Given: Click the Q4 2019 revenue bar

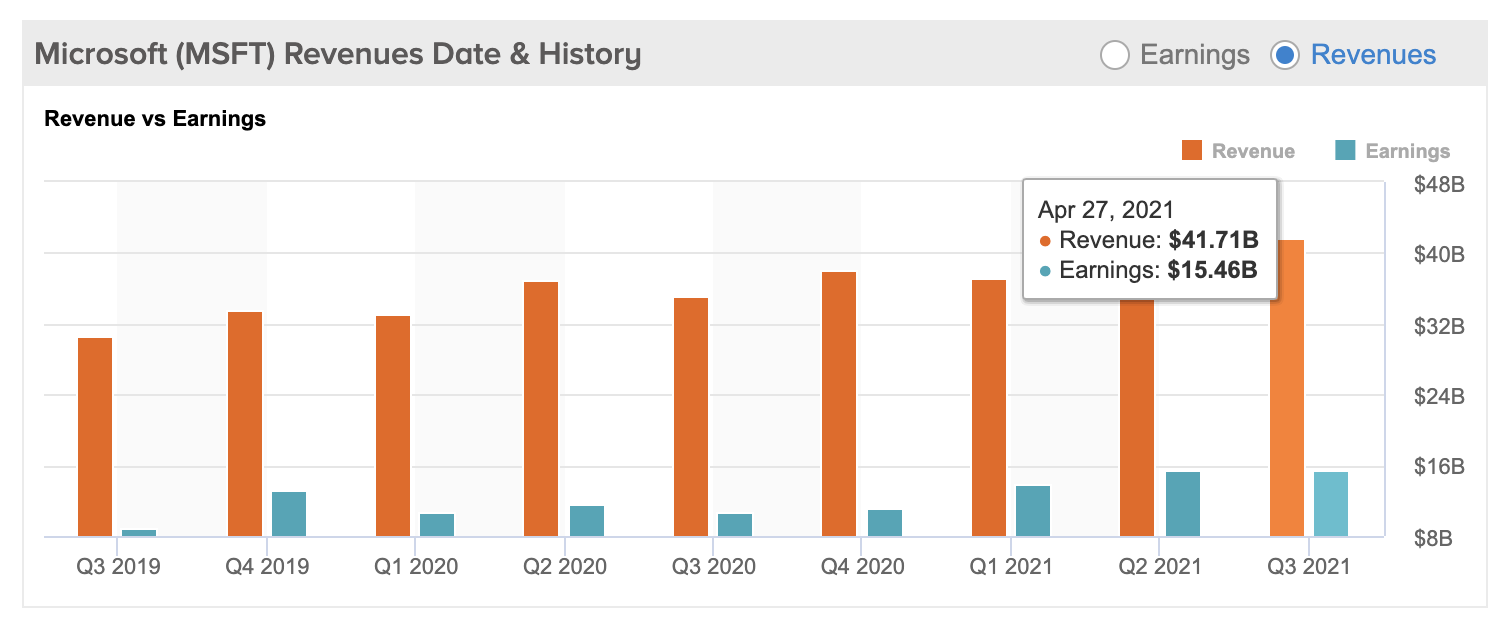Looking at the screenshot, I should [245, 424].
